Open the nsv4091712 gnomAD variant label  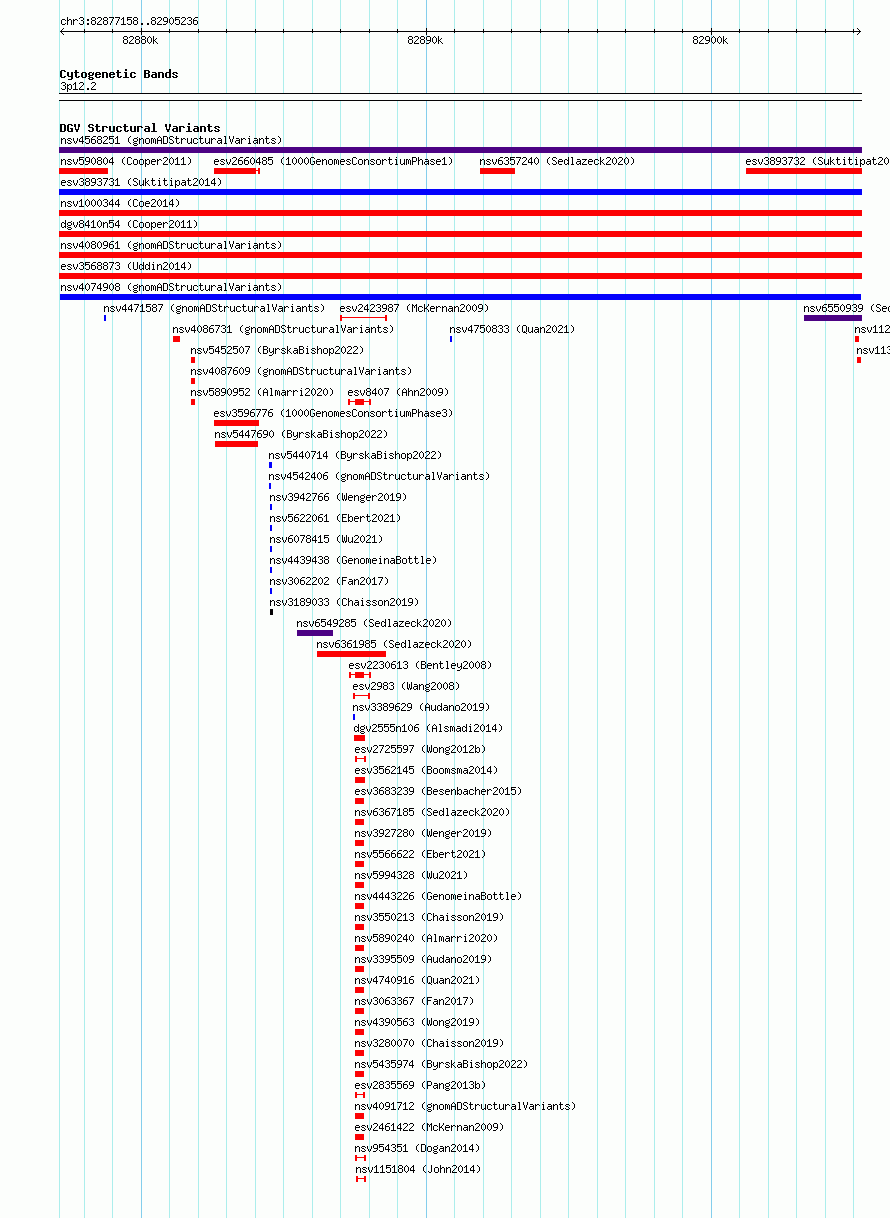coord(466,1106)
